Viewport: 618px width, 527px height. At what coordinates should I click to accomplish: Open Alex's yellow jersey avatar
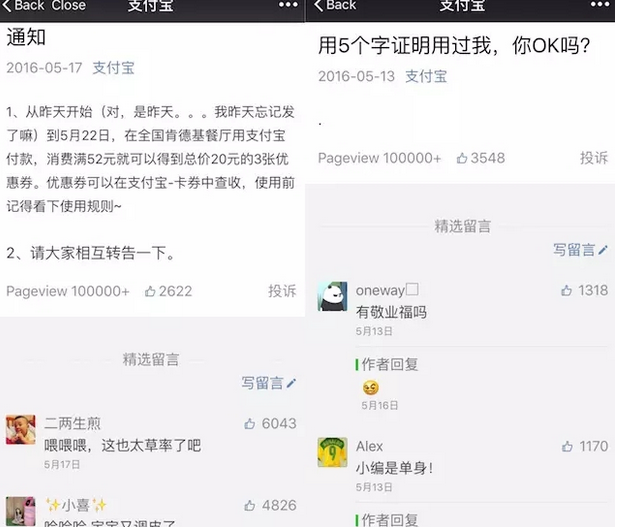[333, 452]
